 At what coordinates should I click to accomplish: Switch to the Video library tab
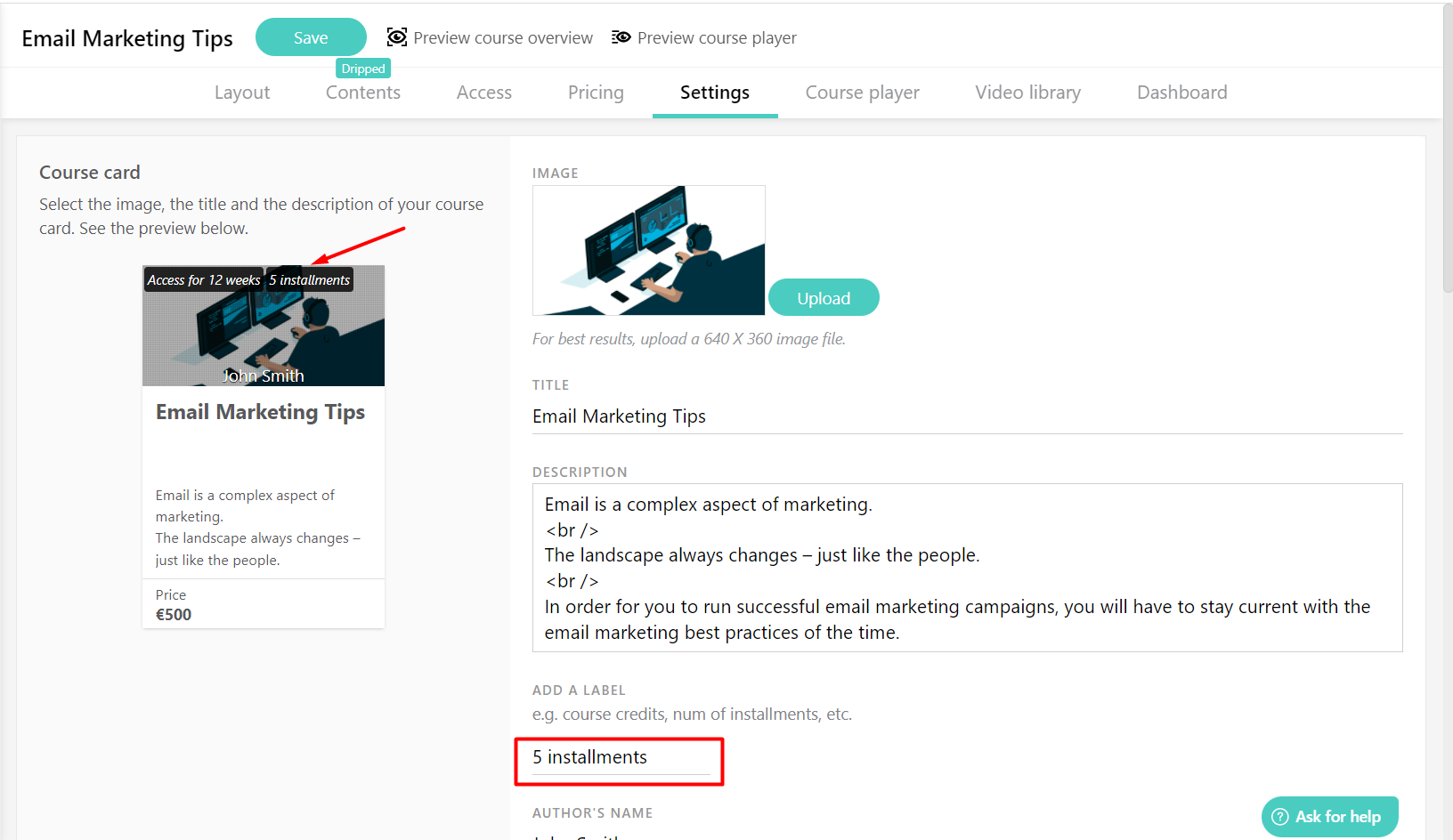click(1027, 93)
